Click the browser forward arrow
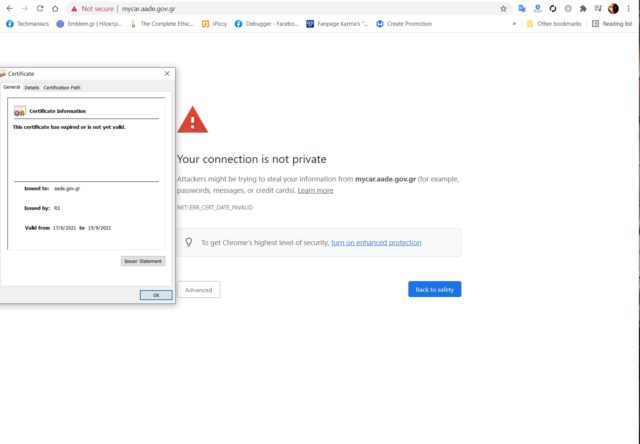Screen dimensions: 640x444 point(24,9)
